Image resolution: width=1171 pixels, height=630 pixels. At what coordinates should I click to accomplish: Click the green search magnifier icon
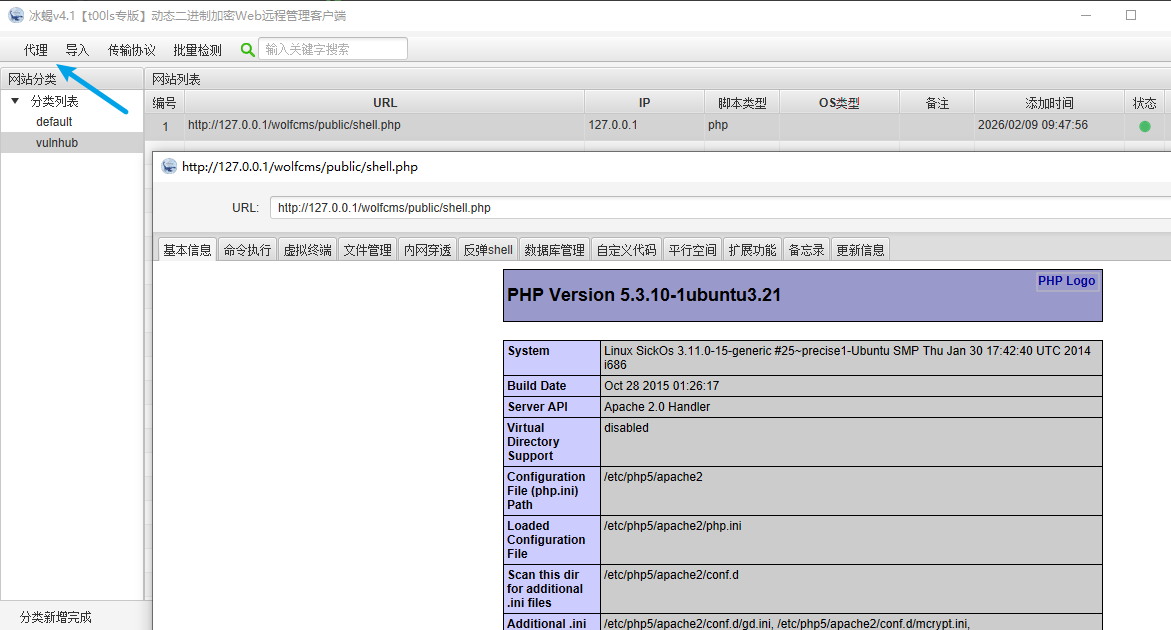[247, 50]
